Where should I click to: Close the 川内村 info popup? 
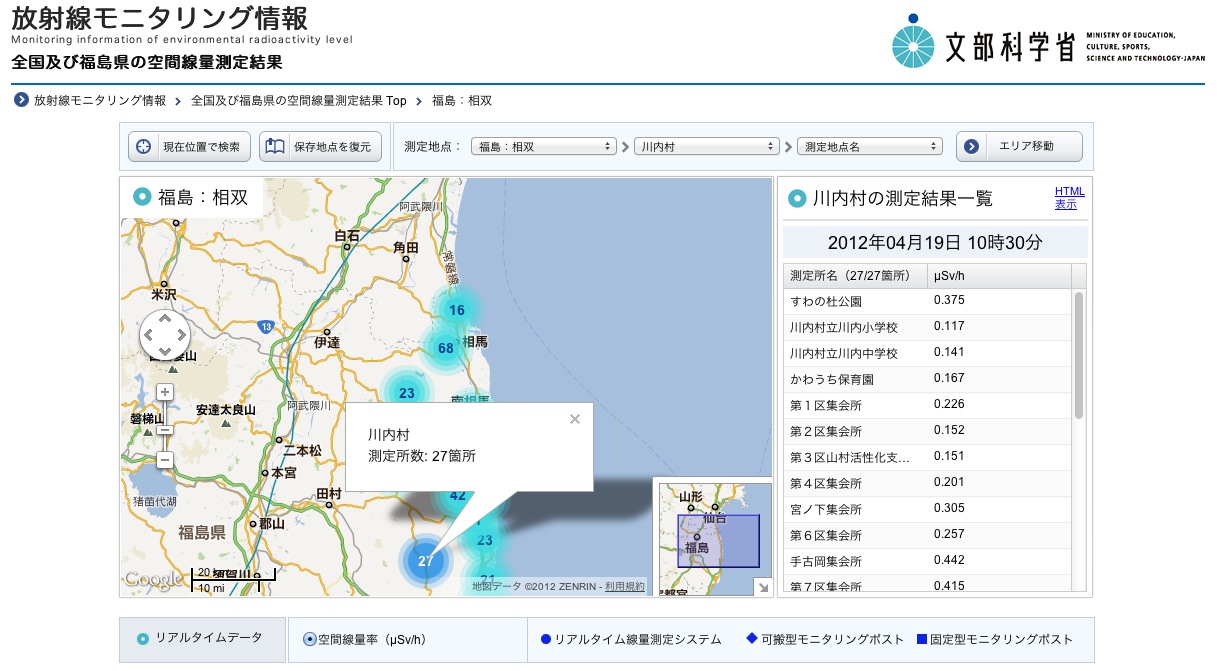(x=574, y=419)
